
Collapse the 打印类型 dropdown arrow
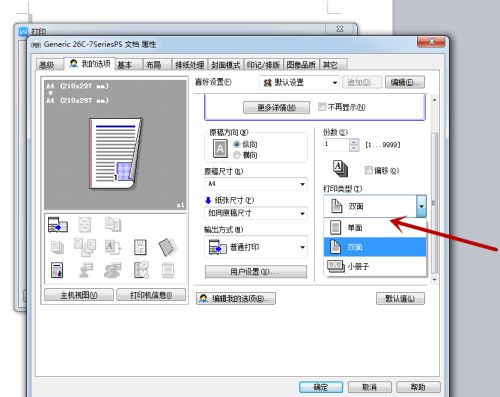[421, 206]
